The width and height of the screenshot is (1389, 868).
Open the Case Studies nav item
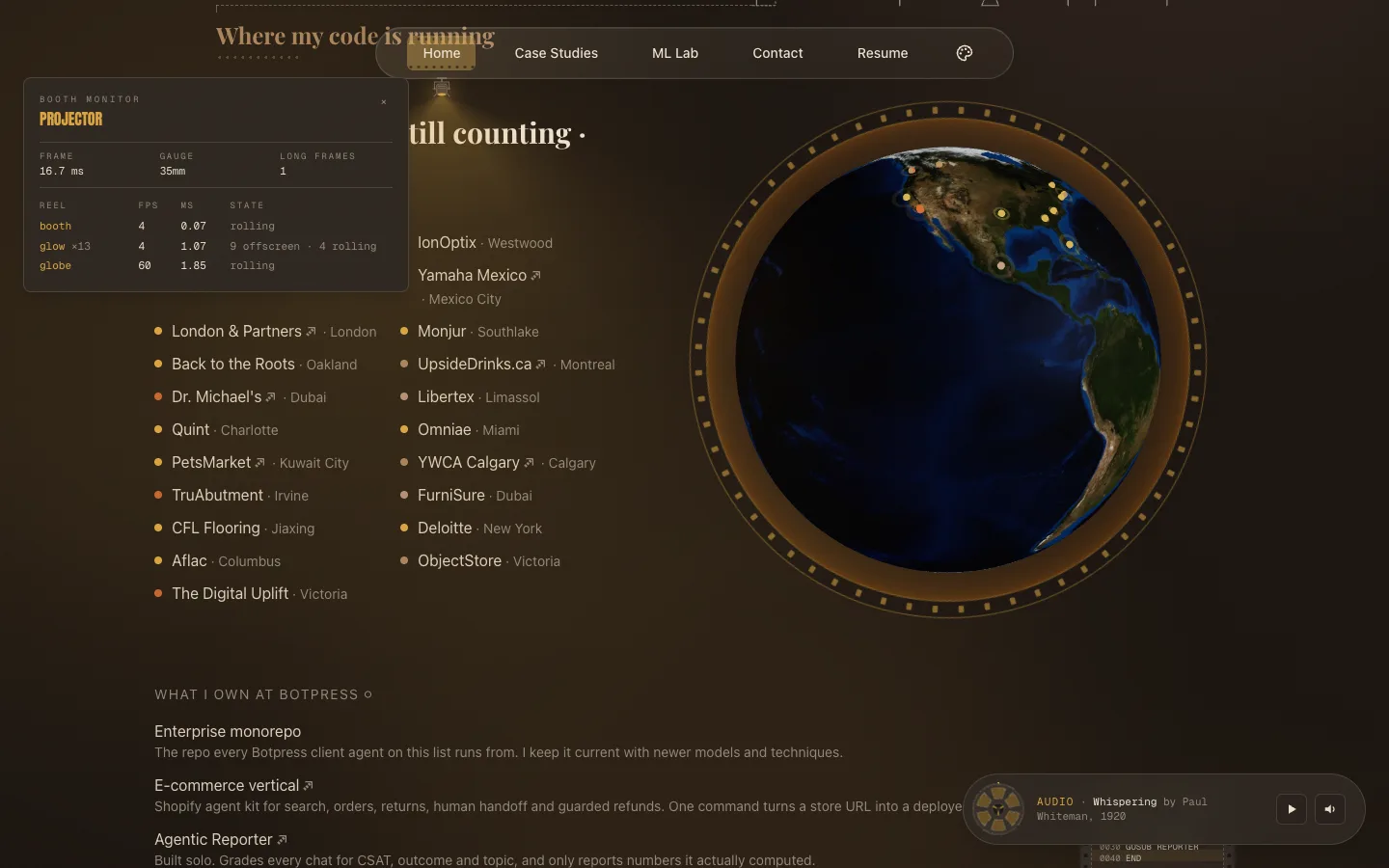point(557,53)
